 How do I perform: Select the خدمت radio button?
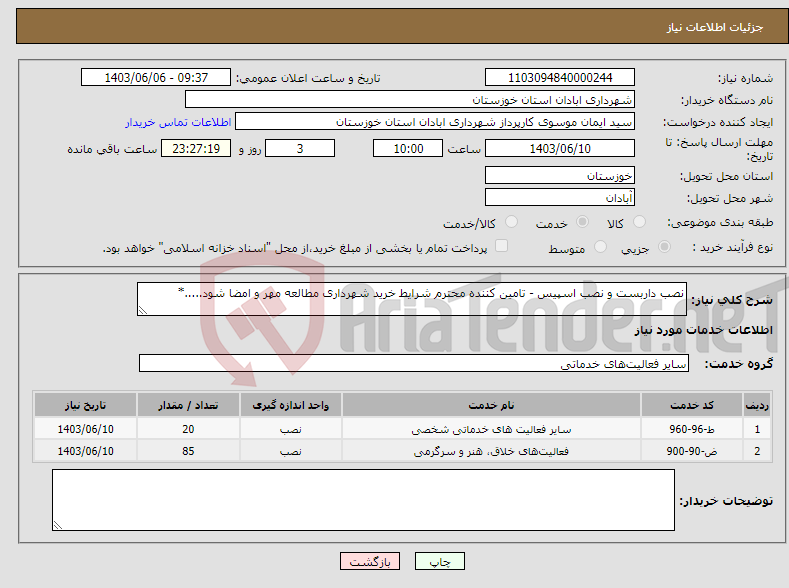(582, 222)
